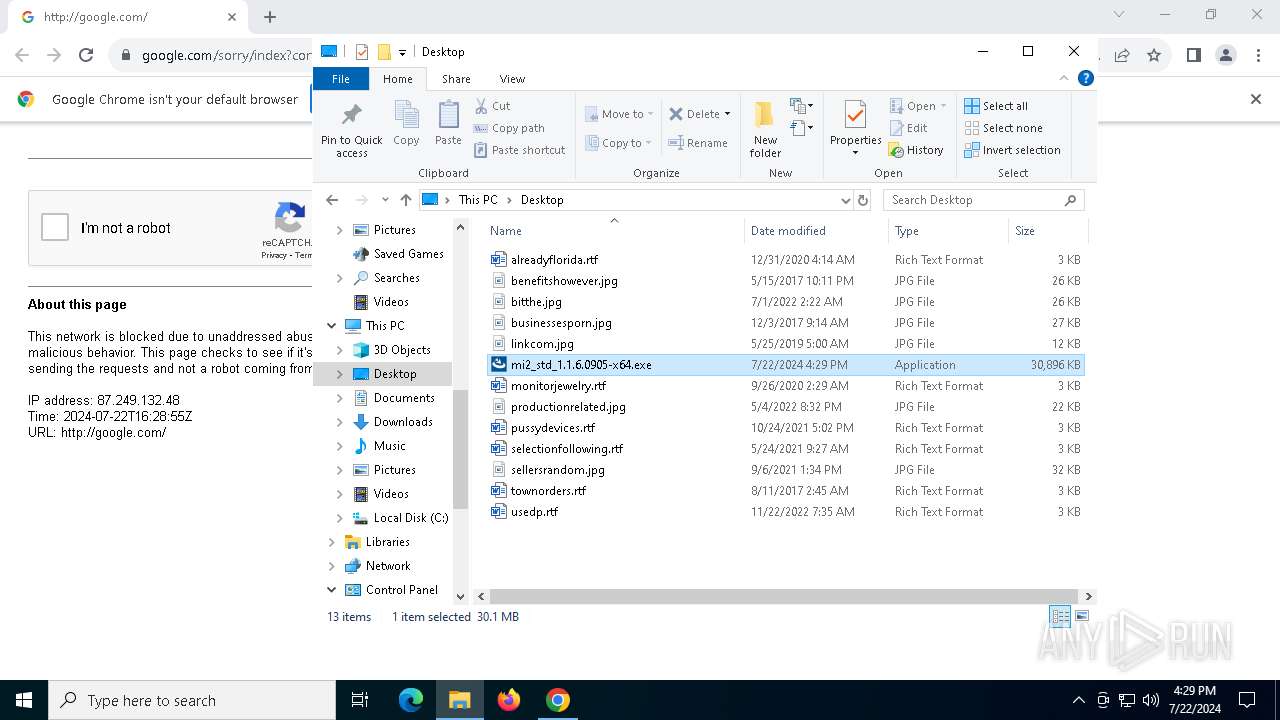This screenshot has height=720, width=1280.
Task: Open Move to dropdown
Action: pyautogui.click(x=619, y=114)
